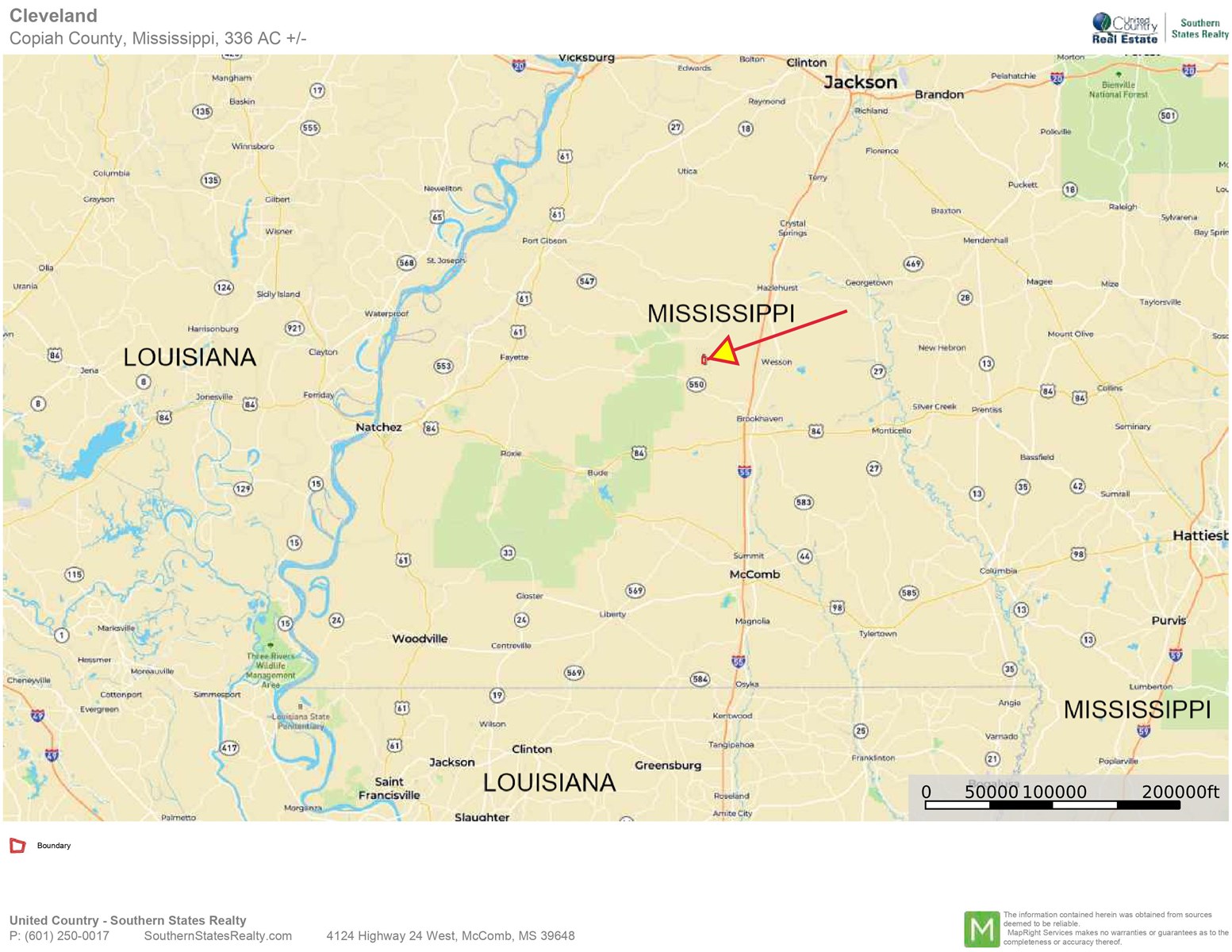Click the Three Rivers Wildlife Management Area

[271, 670]
